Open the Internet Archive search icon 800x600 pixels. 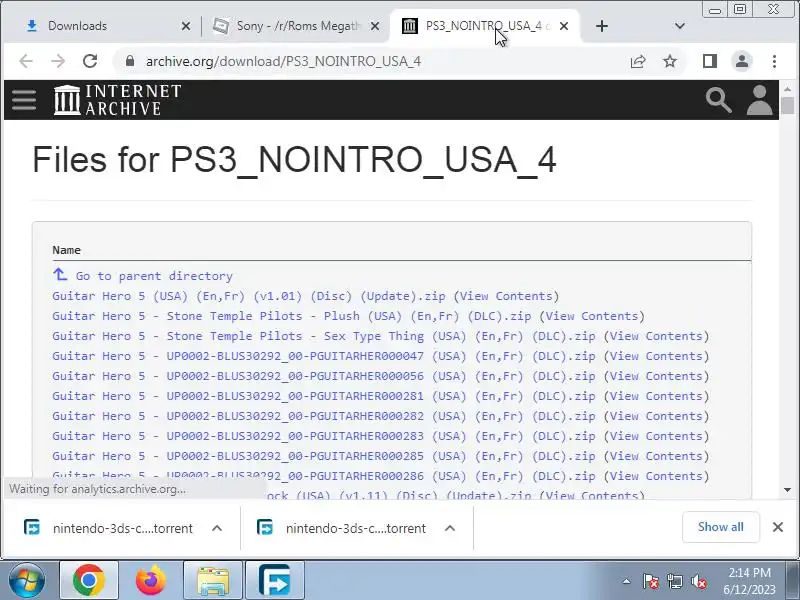pyautogui.click(x=719, y=100)
